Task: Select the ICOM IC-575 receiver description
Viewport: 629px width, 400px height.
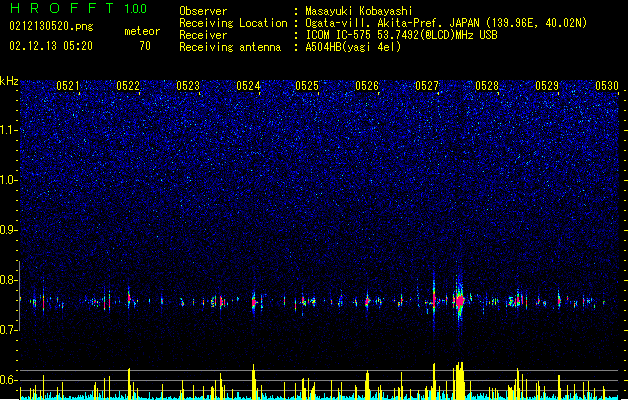Action: click(x=402, y=35)
